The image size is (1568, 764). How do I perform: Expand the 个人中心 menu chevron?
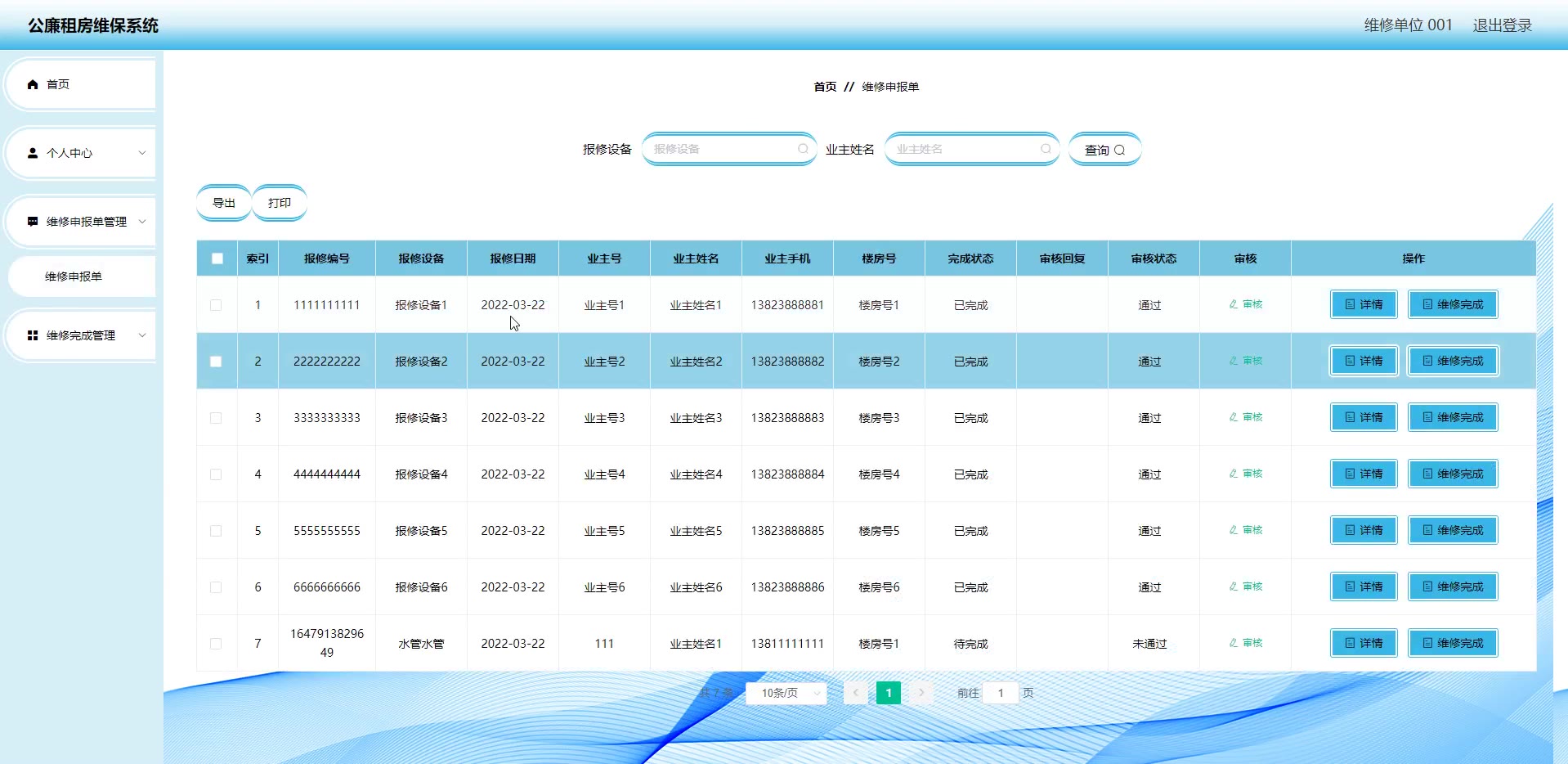click(142, 153)
